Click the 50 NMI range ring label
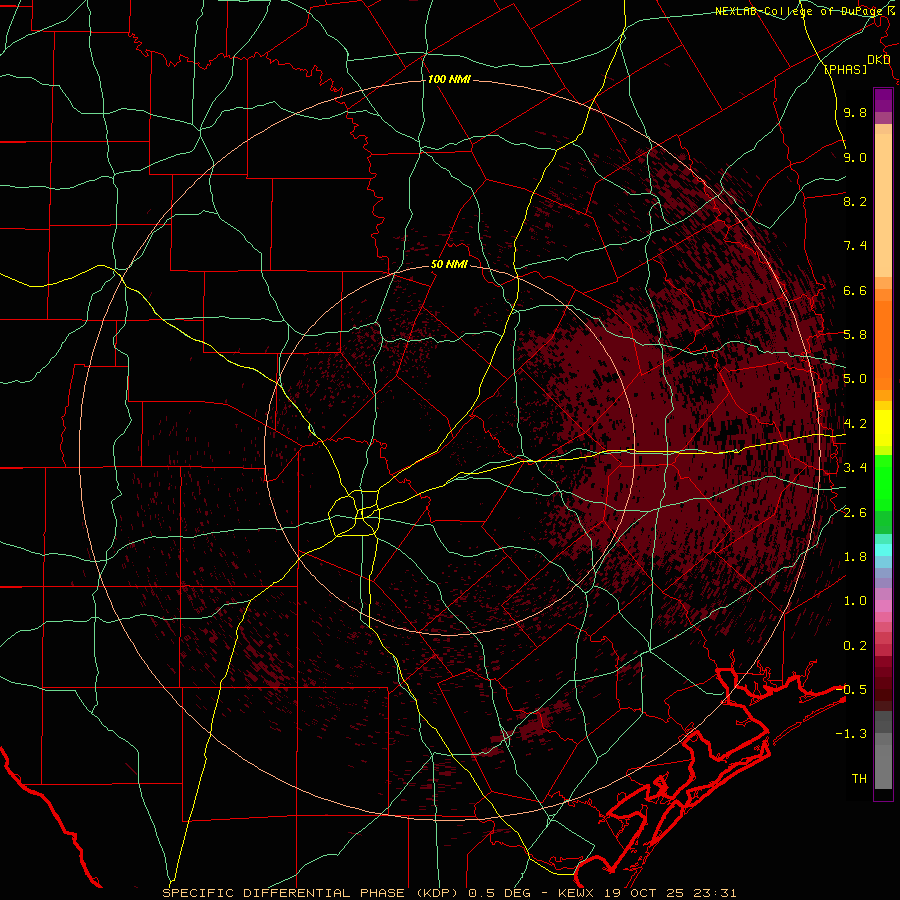 (x=449, y=264)
